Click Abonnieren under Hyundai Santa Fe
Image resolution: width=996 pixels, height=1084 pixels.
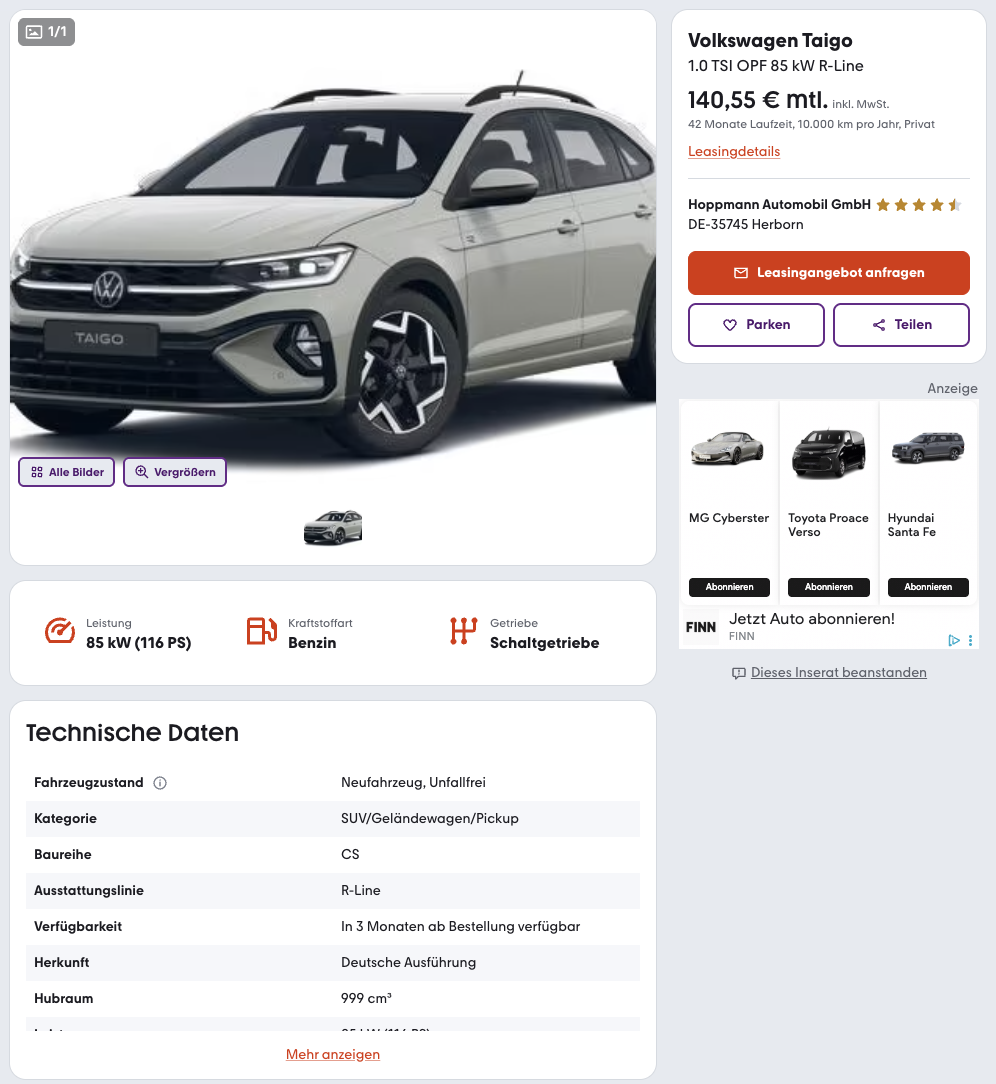point(928,587)
